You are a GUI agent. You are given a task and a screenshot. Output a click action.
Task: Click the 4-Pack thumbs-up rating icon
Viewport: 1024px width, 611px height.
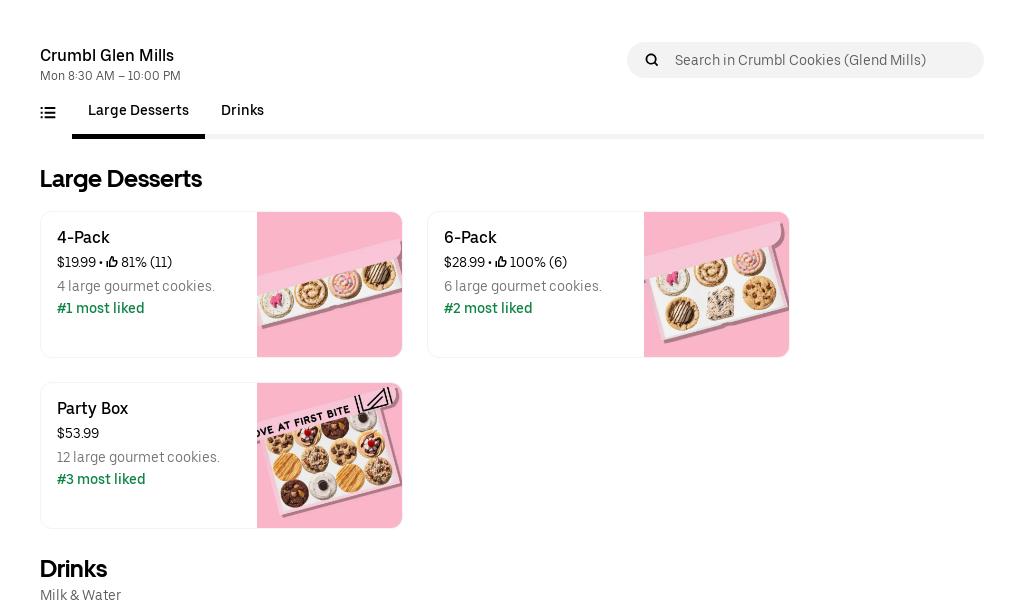[x=112, y=263]
